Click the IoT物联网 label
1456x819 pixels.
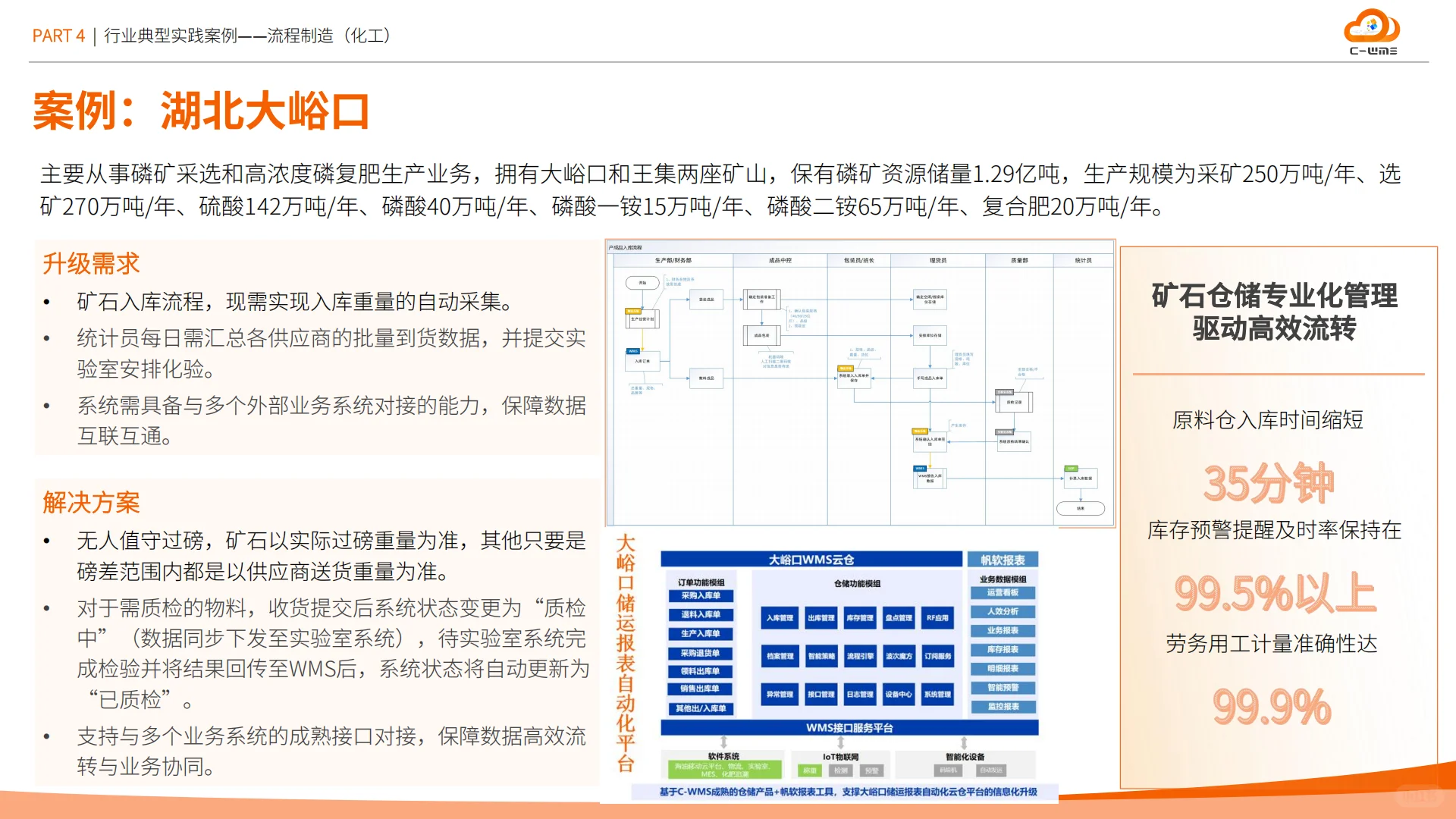[841, 757]
